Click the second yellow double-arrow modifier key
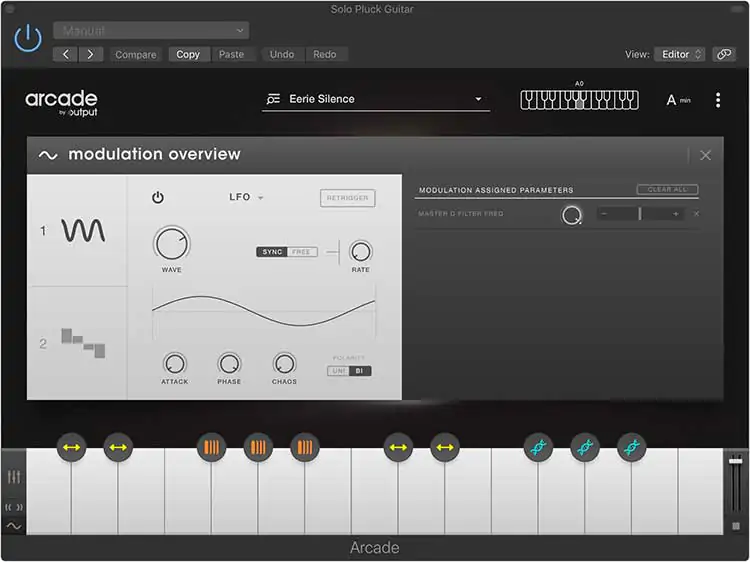 click(x=118, y=448)
